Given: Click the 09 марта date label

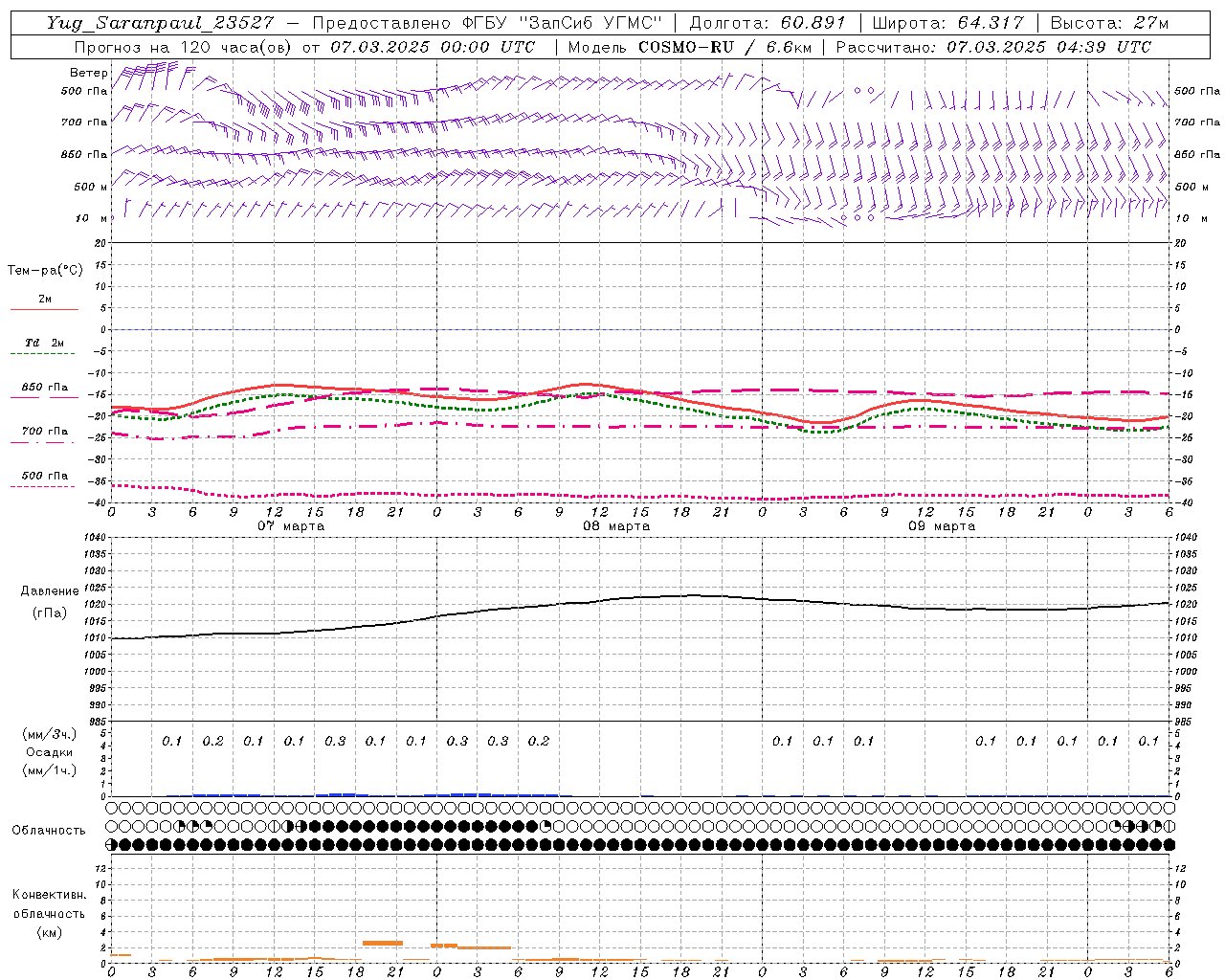Looking at the screenshot, I should pos(942,526).
